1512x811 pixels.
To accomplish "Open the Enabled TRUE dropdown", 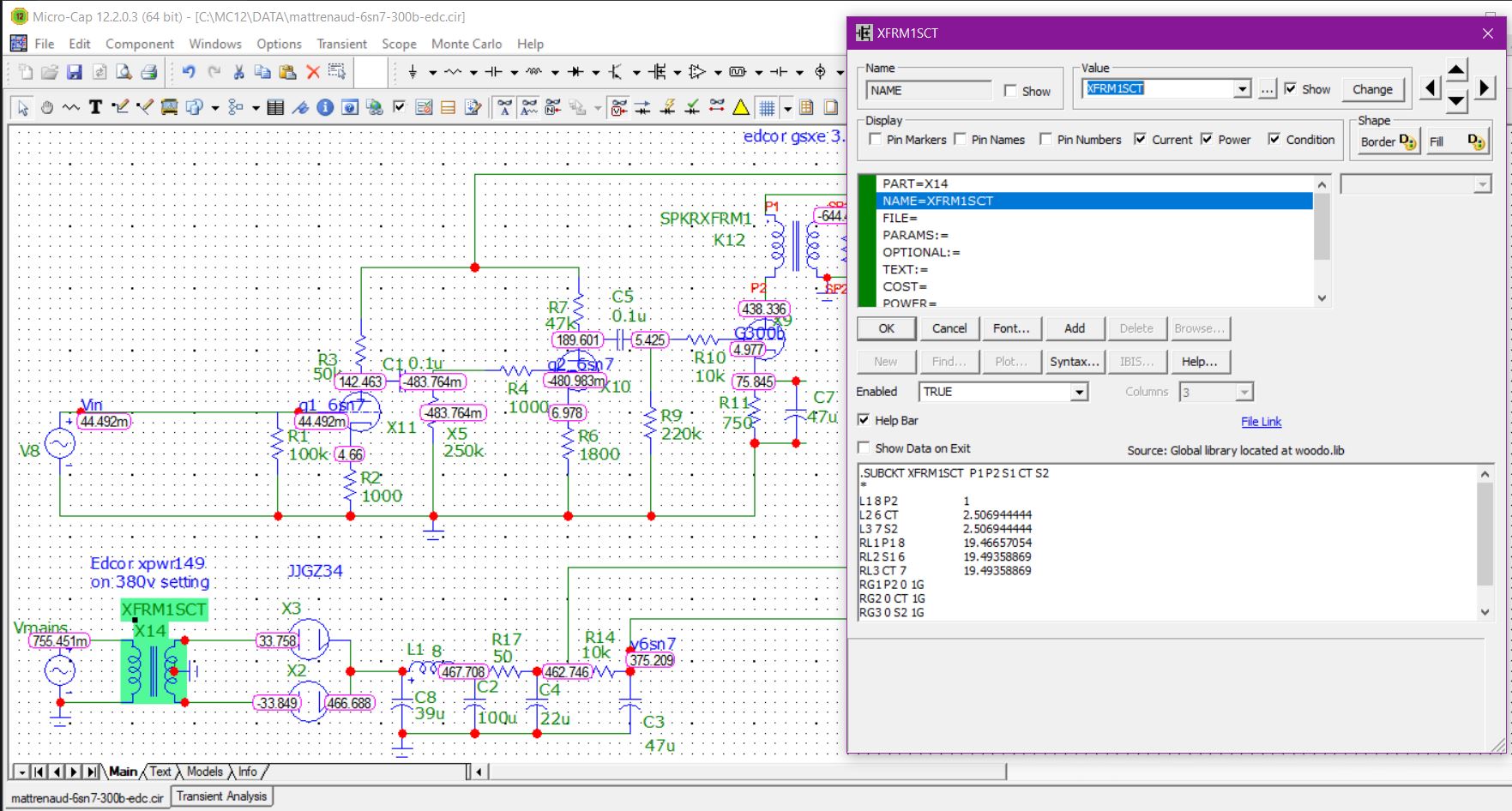I will point(1079,392).
